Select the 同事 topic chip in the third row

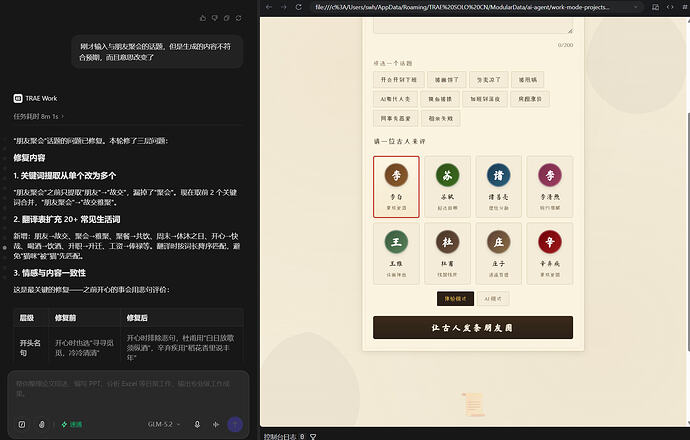pos(396,118)
